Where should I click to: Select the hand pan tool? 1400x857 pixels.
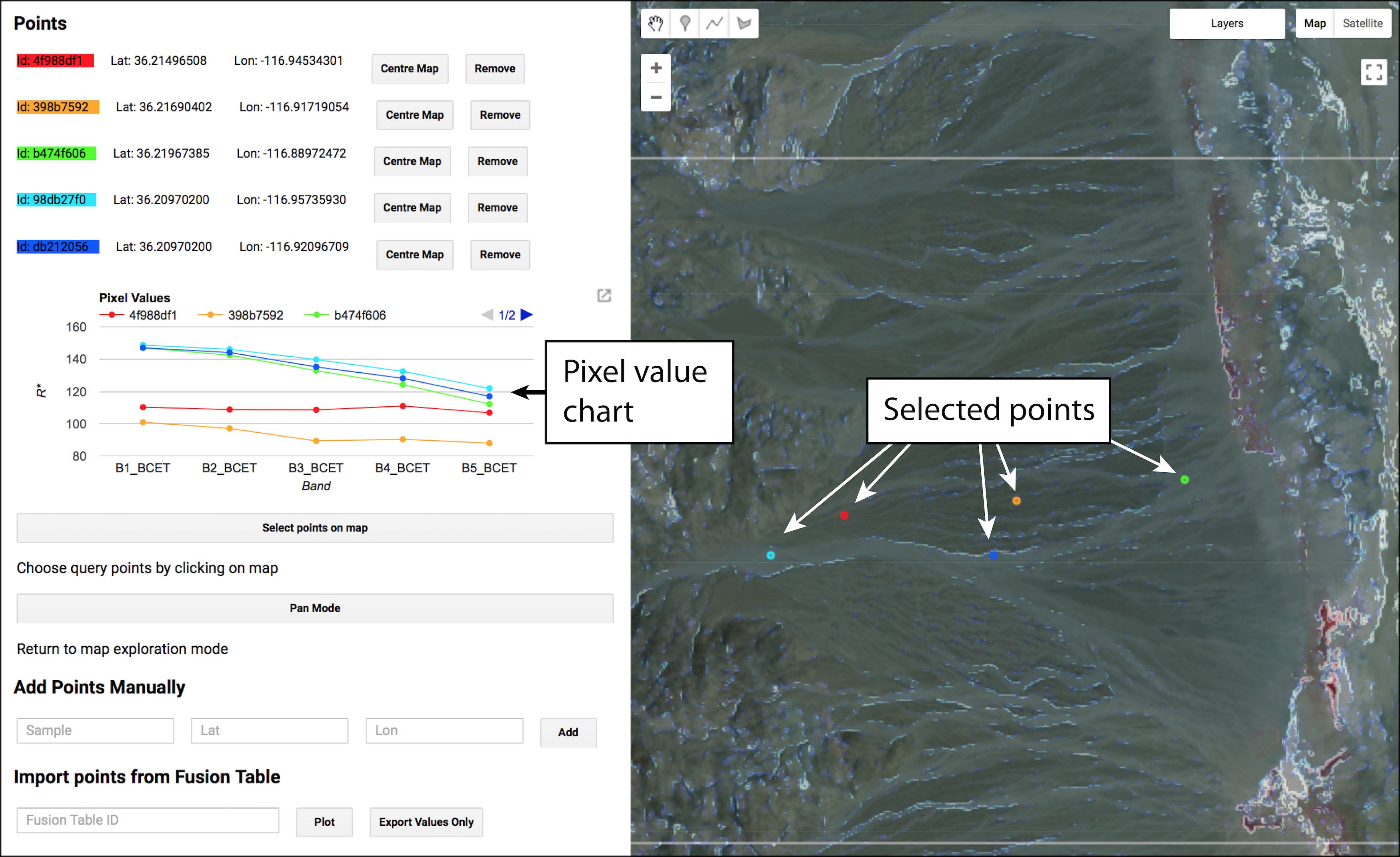pyautogui.click(x=656, y=23)
